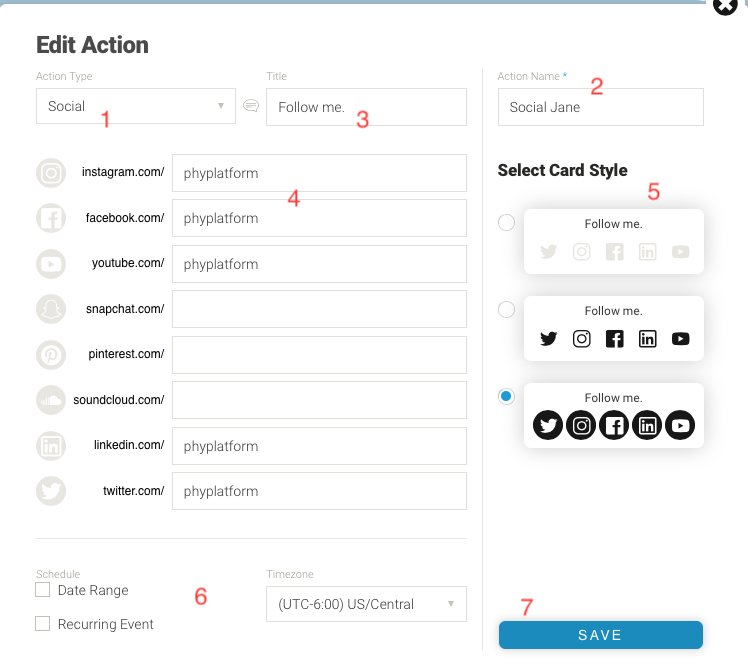Click the Twitter bird icon beside twitter.com/
Viewport: 748px width, 672px height.
51,491
